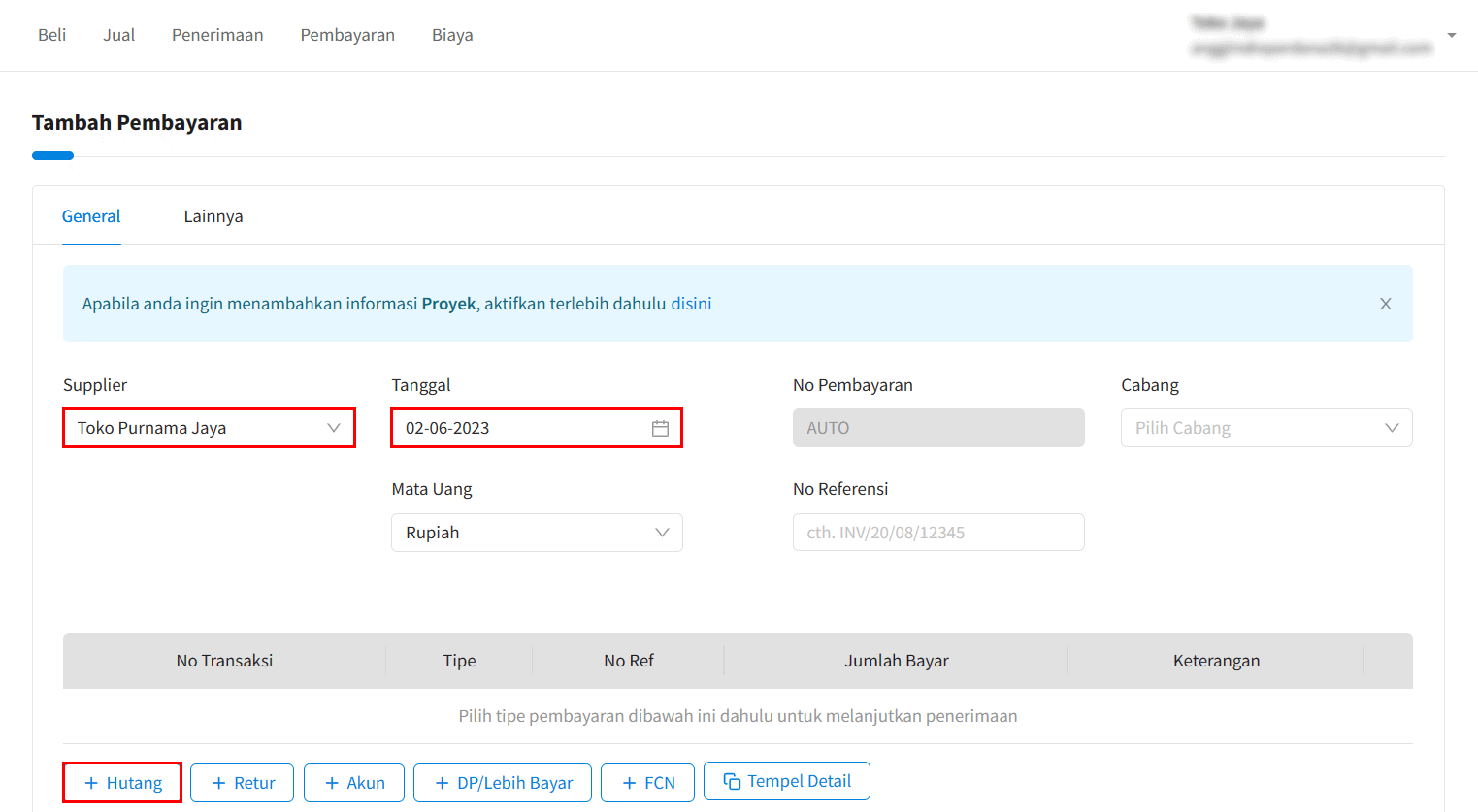
Task: Open the Beli menu
Action: tap(52, 35)
